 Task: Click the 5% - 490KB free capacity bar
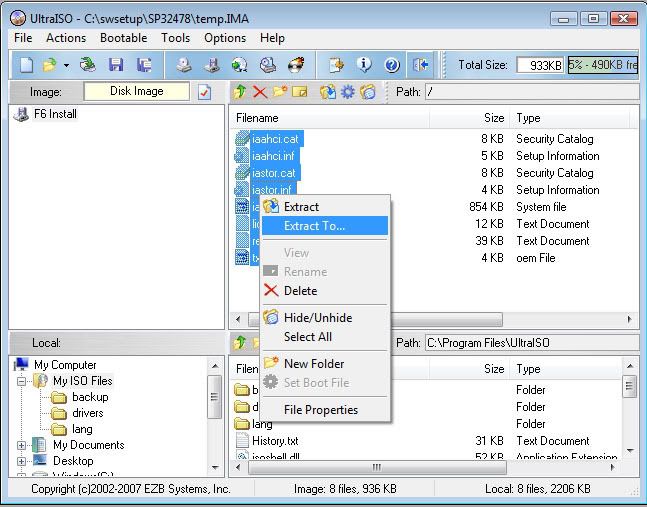[x=602, y=65]
